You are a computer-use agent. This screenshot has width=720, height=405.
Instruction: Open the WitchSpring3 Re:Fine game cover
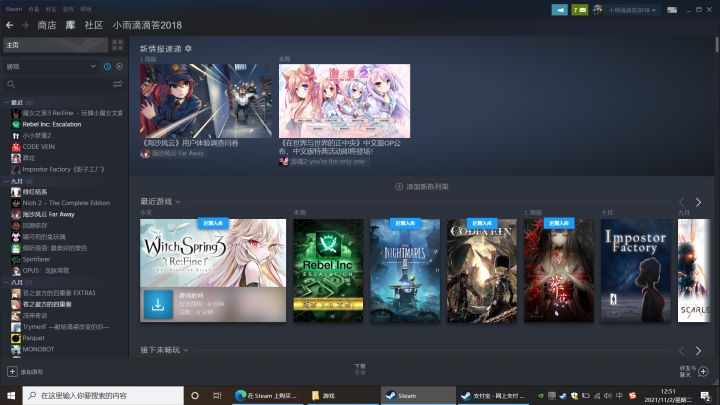pyautogui.click(x=213, y=253)
